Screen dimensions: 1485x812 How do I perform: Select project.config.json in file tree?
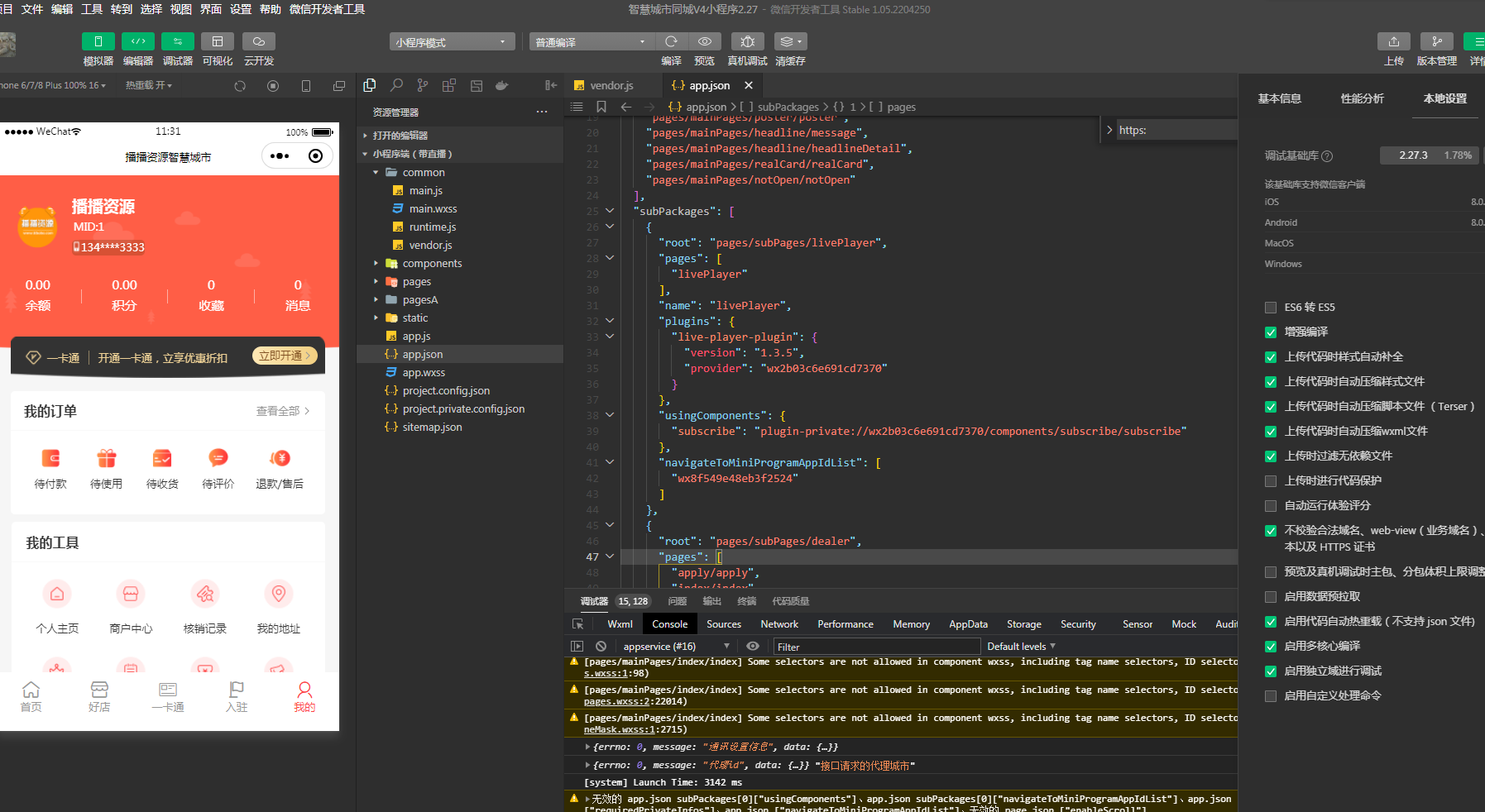click(x=446, y=391)
